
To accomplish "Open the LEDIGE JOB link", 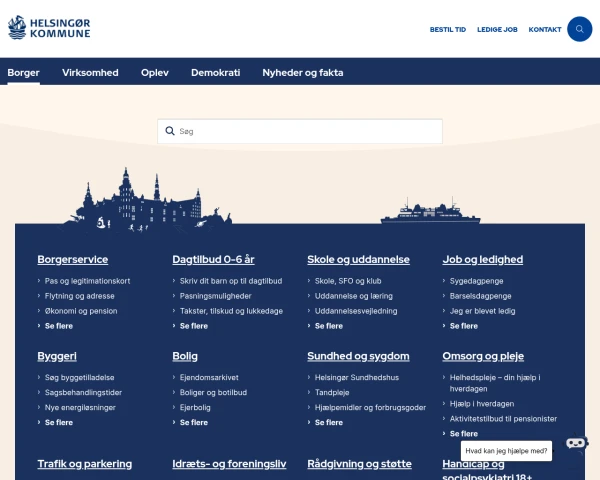I will coord(497,29).
